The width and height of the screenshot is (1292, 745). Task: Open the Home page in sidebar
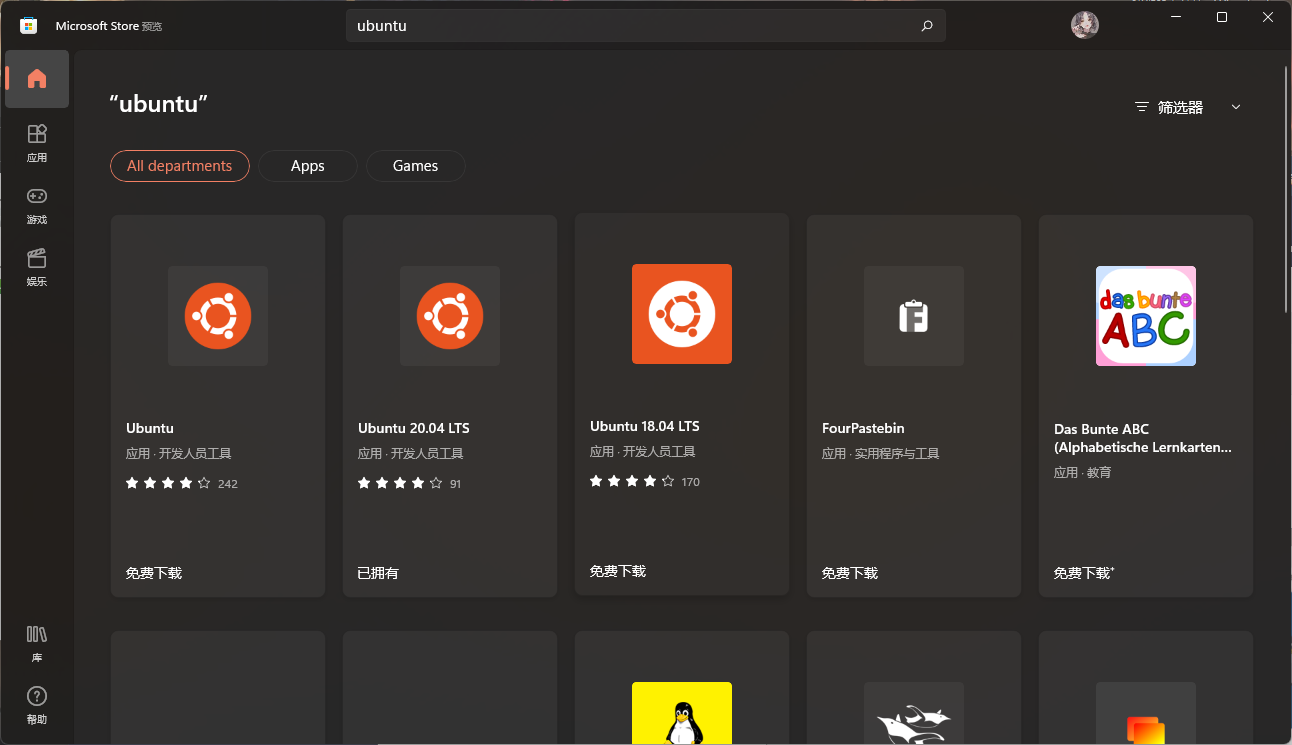37,79
